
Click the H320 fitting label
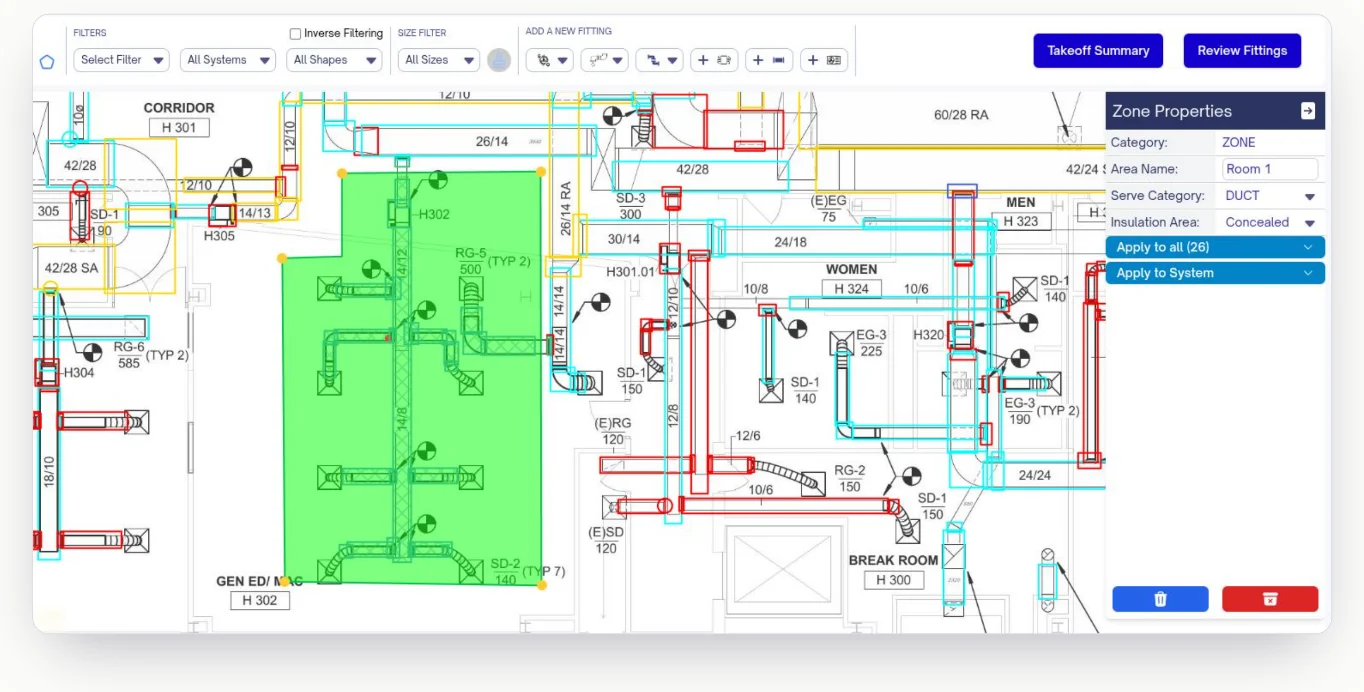tap(929, 335)
